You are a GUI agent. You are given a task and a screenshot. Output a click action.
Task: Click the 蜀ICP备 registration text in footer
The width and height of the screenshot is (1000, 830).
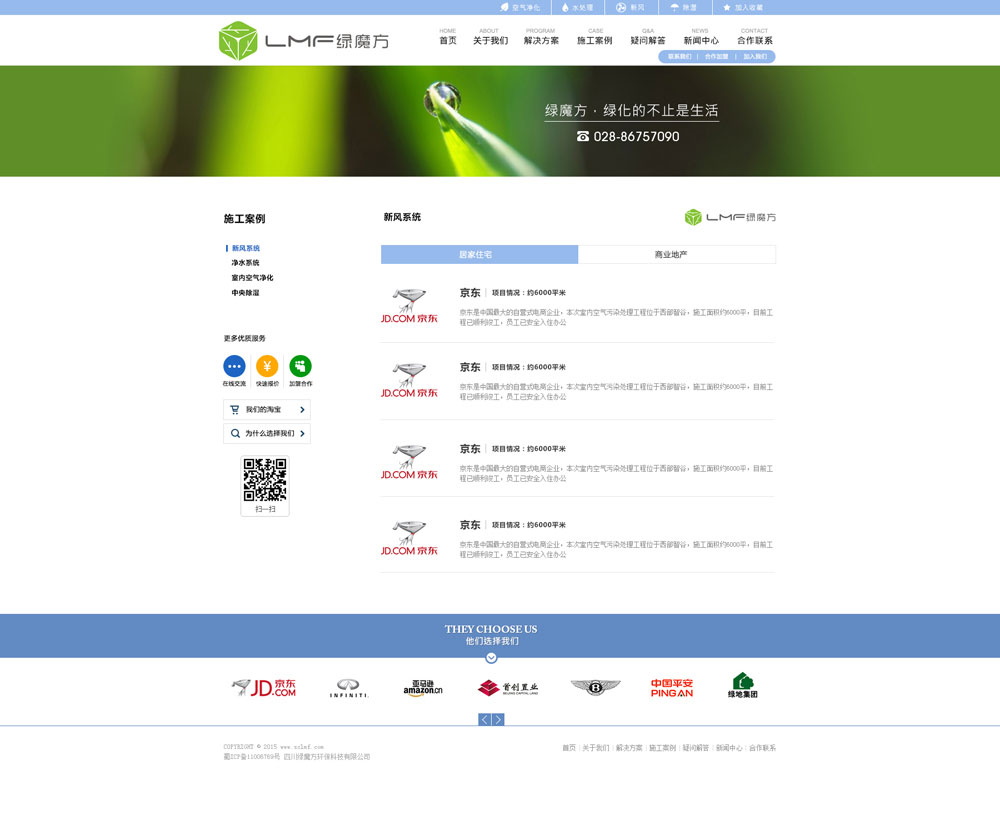(x=251, y=757)
